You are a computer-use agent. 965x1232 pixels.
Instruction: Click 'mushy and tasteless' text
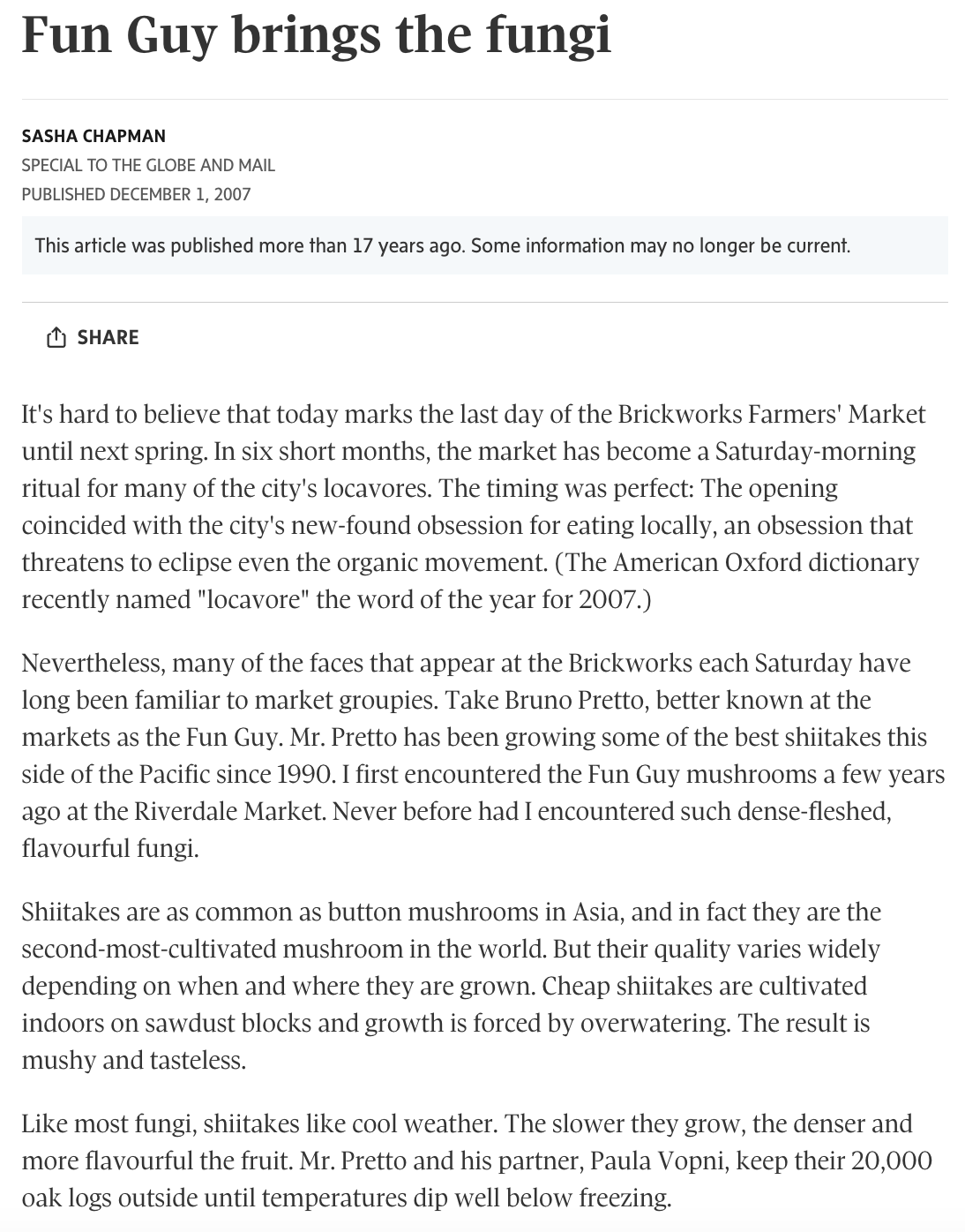click(132, 1060)
